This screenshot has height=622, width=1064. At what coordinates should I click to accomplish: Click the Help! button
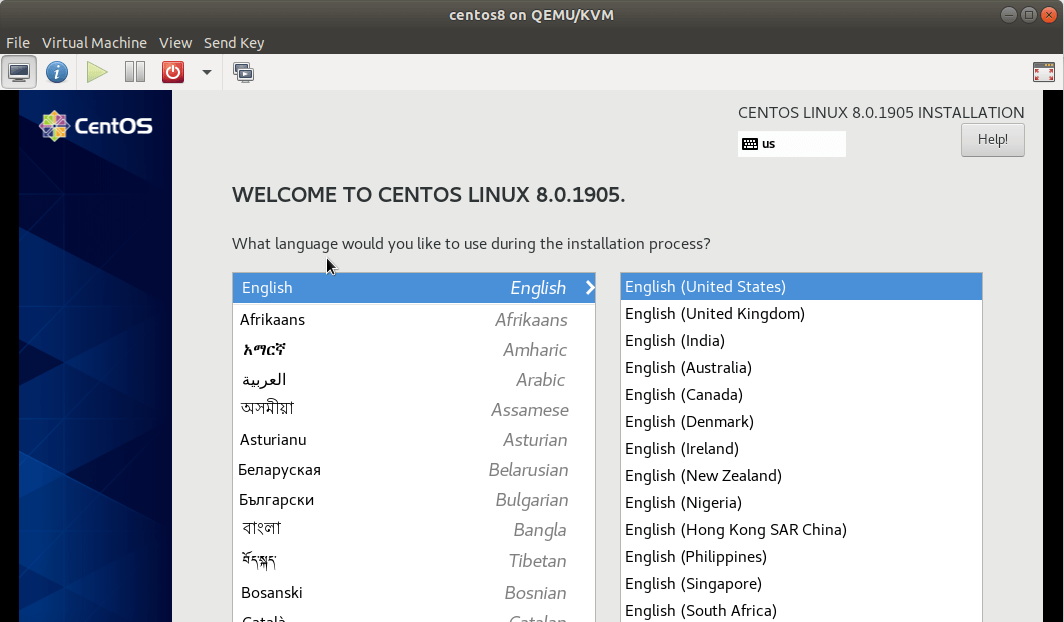point(992,140)
